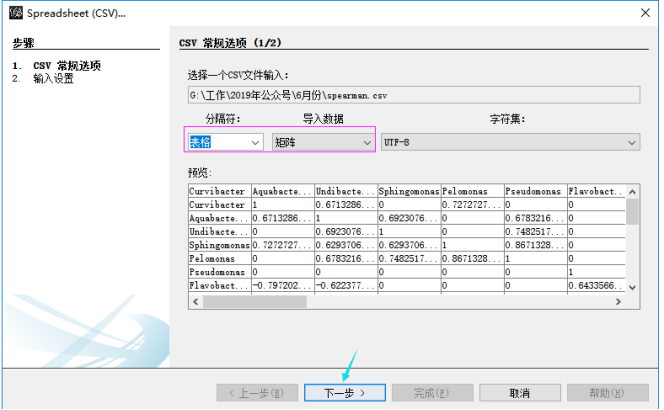Click the 字符集 charset label
Image resolution: width=664 pixels, height=410 pixels.
(x=507, y=119)
